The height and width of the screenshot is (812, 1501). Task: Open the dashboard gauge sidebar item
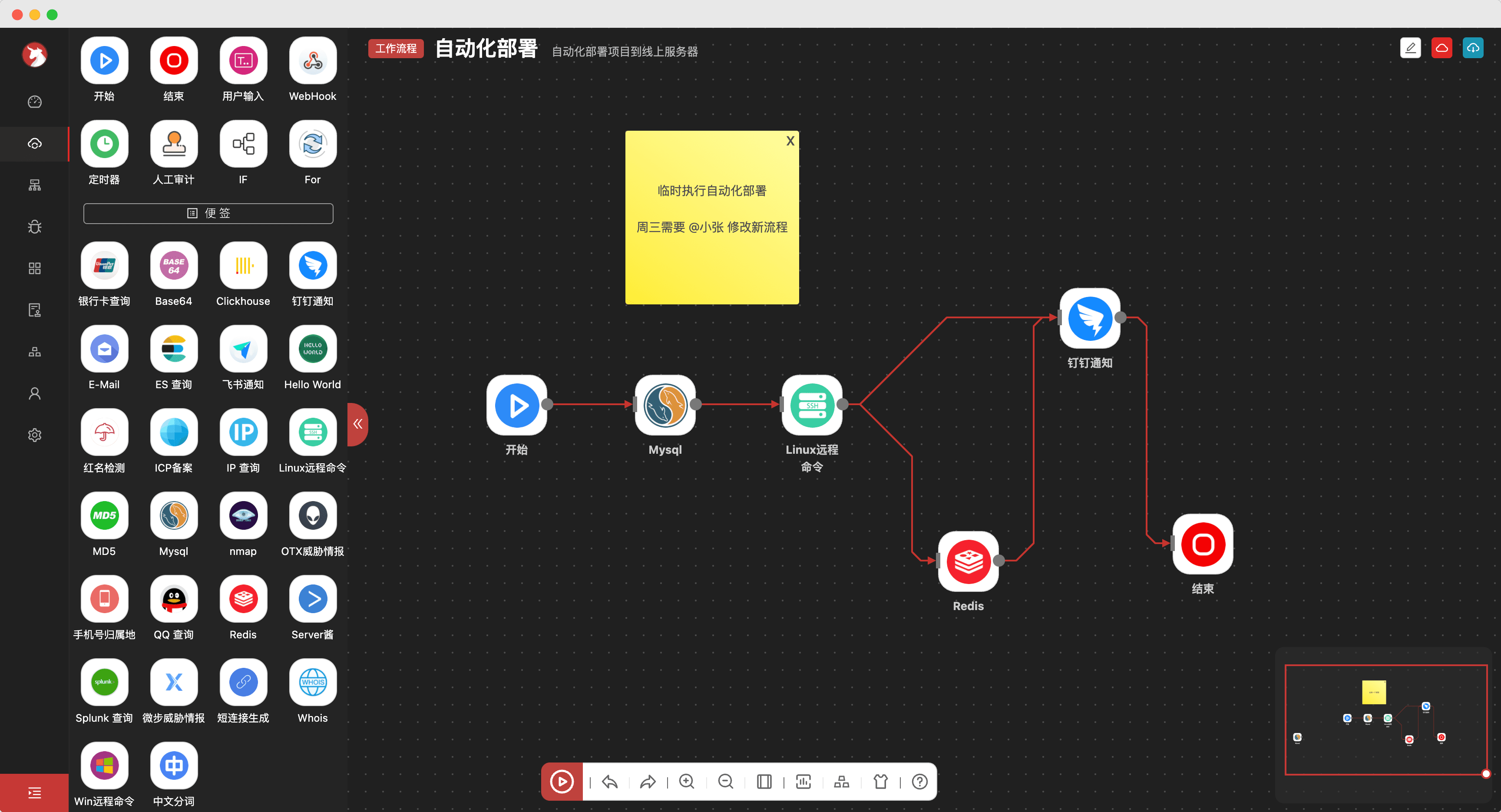click(x=34, y=102)
